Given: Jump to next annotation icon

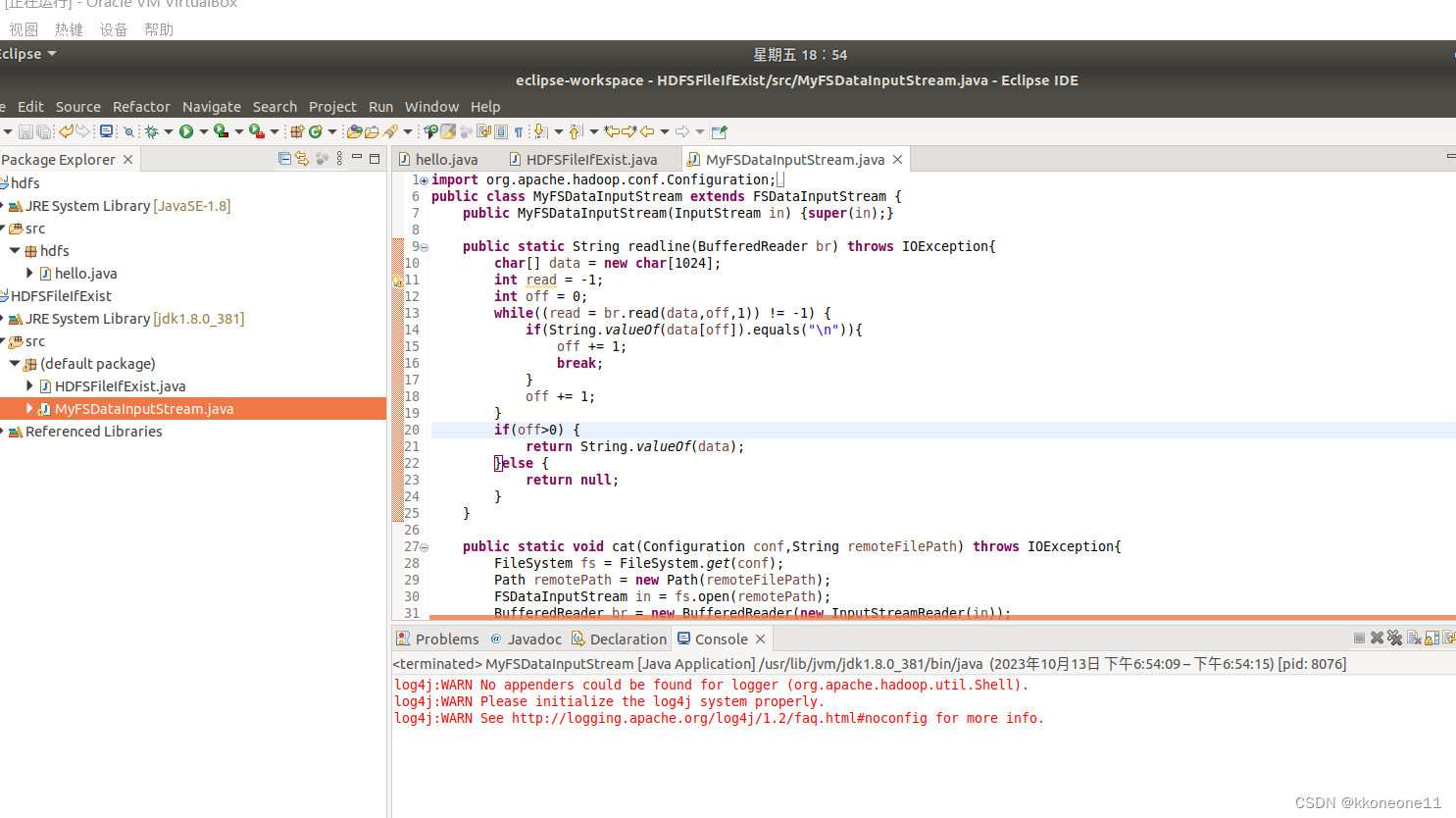Looking at the screenshot, I should 540,131.
